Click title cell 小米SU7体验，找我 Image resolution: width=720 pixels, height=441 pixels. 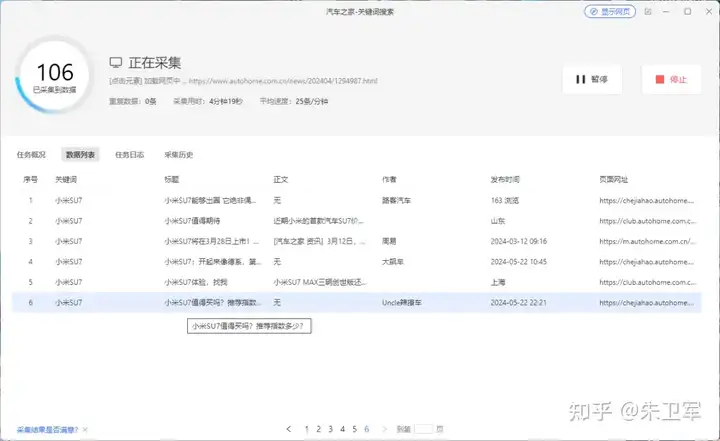[x=196, y=282]
